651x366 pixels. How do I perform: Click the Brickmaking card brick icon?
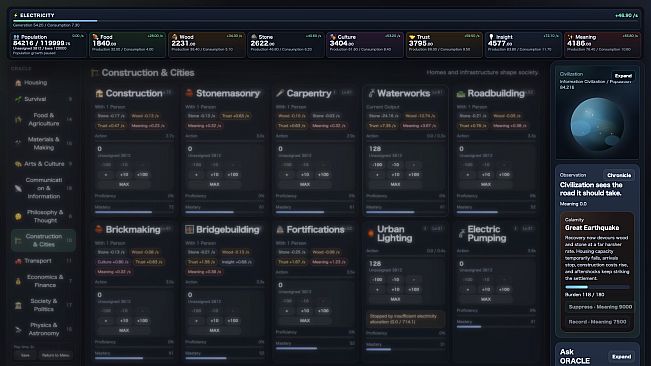[x=99, y=229]
